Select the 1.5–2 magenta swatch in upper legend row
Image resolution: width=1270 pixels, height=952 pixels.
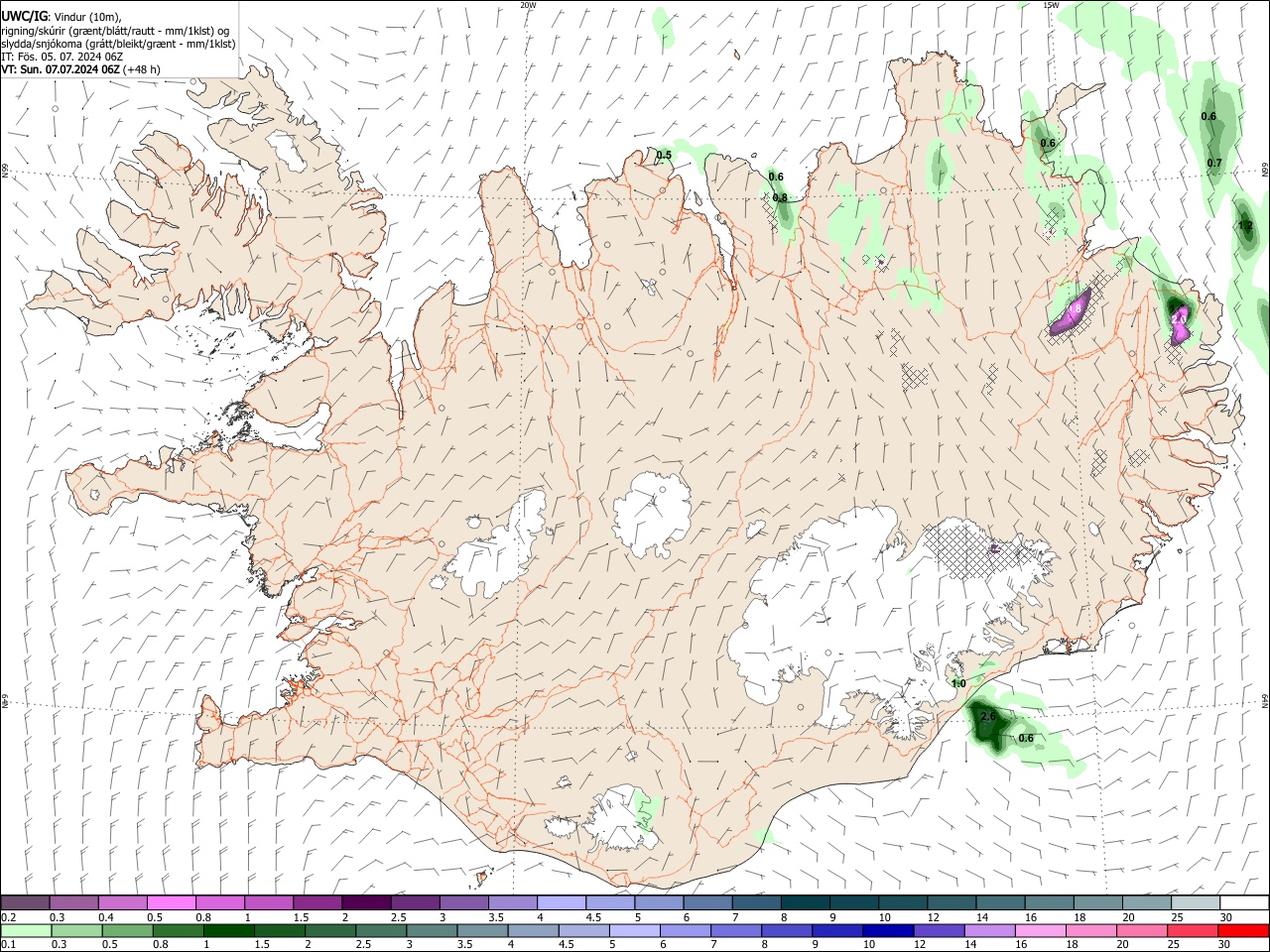317,902
